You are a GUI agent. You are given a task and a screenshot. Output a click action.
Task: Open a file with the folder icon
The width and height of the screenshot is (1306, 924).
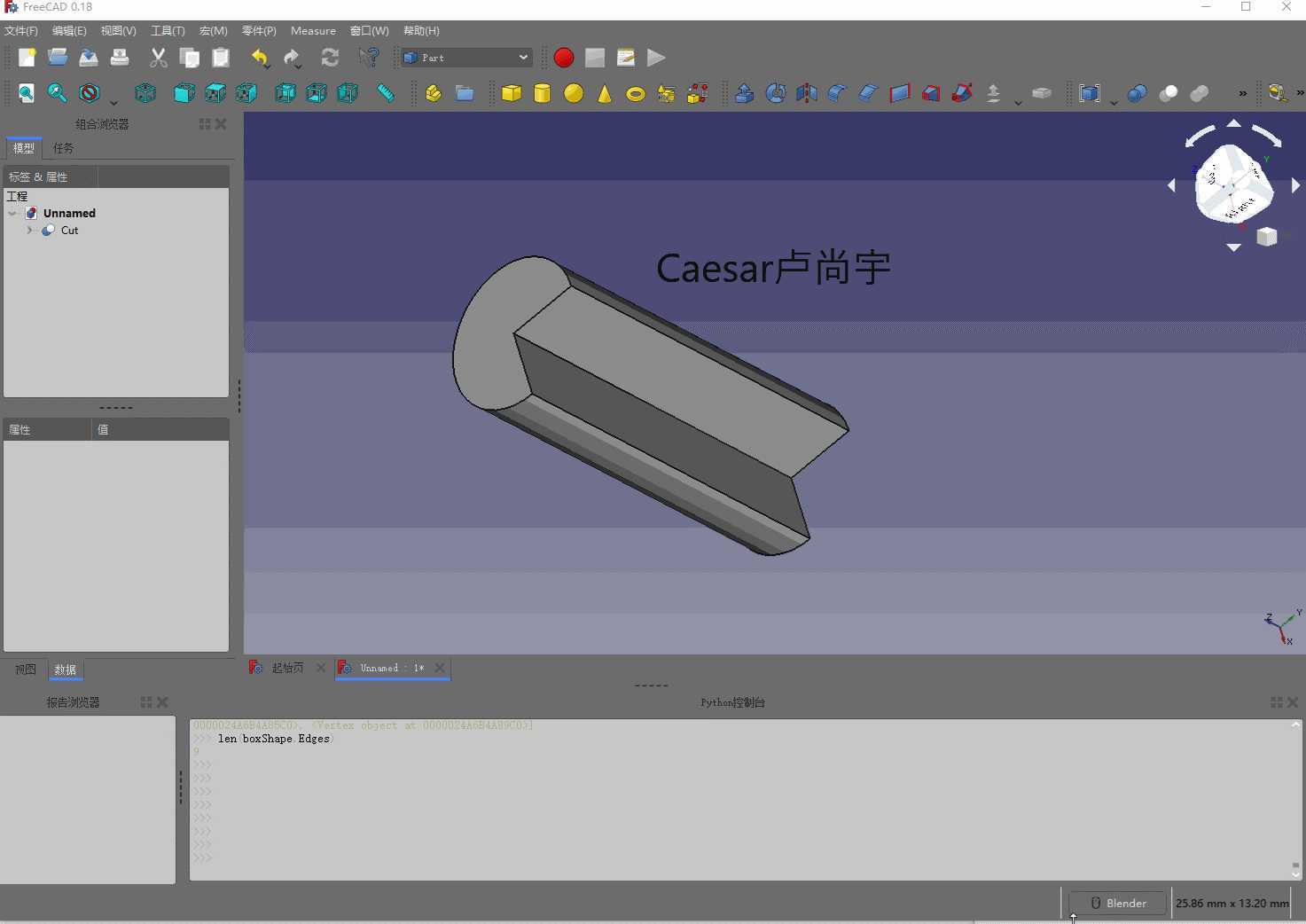[x=58, y=58]
